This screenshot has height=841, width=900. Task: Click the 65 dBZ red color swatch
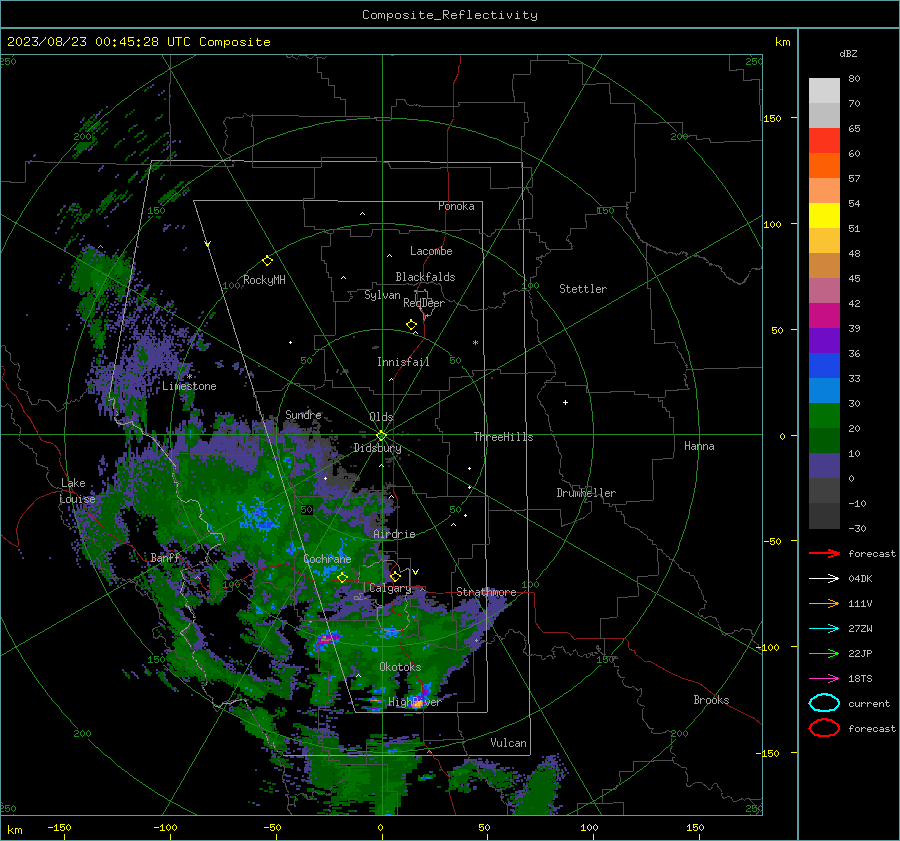pyautogui.click(x=824, y=140)
